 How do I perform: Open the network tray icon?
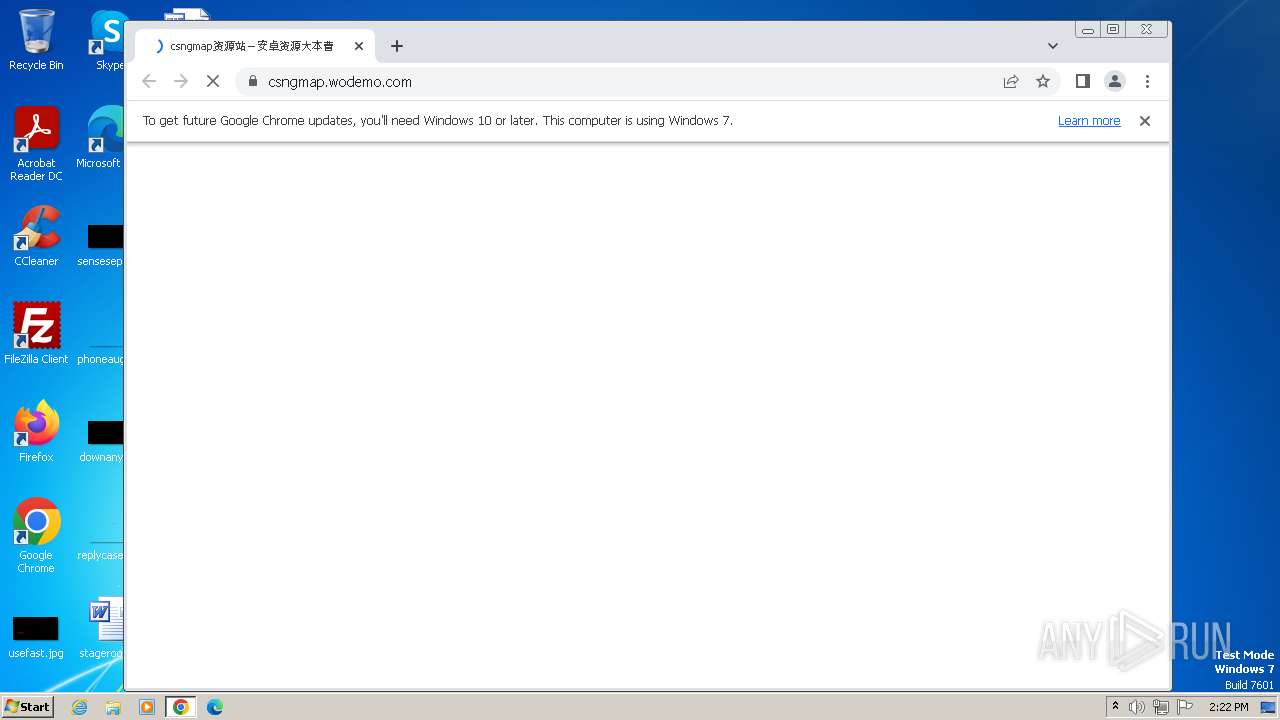point(1161,707)
